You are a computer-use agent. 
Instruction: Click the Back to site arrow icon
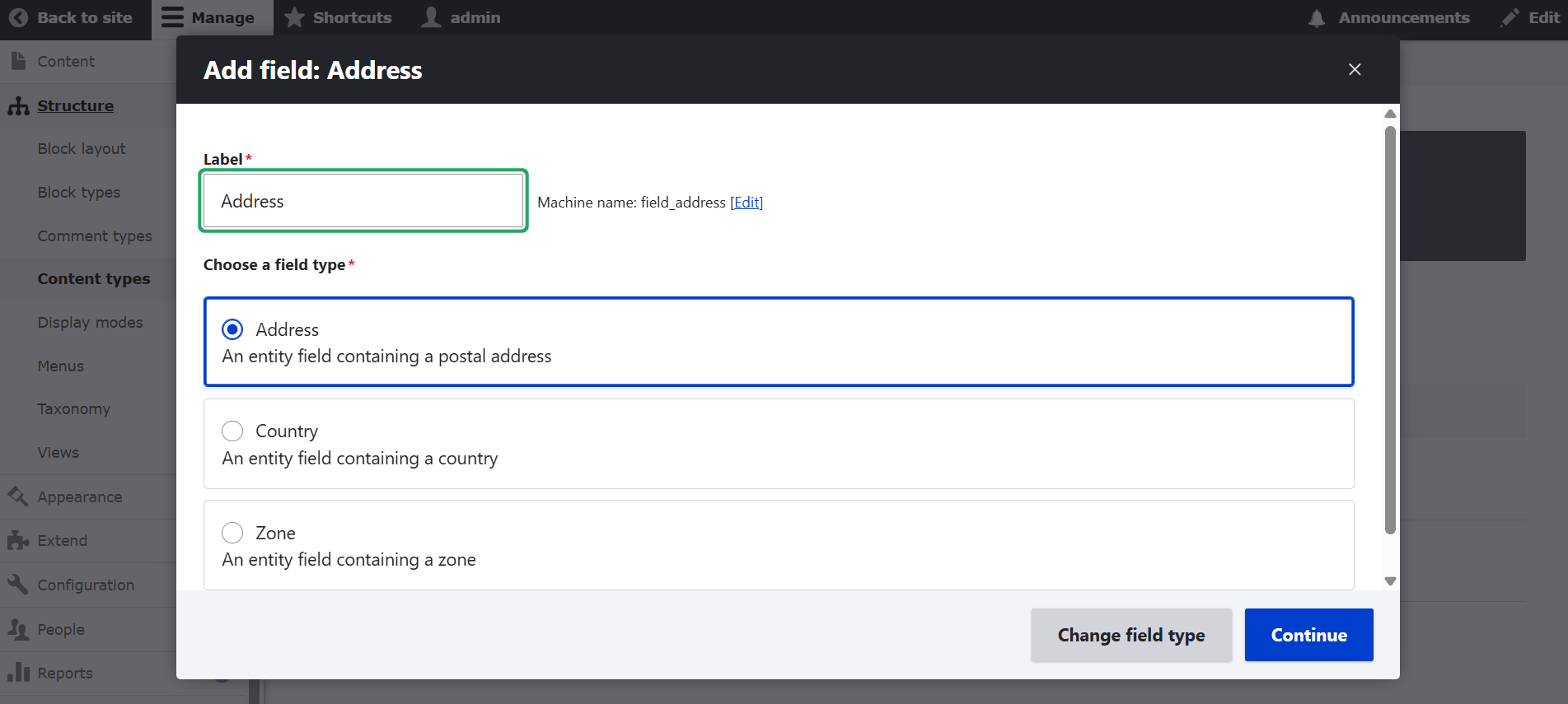coord(18,17)
